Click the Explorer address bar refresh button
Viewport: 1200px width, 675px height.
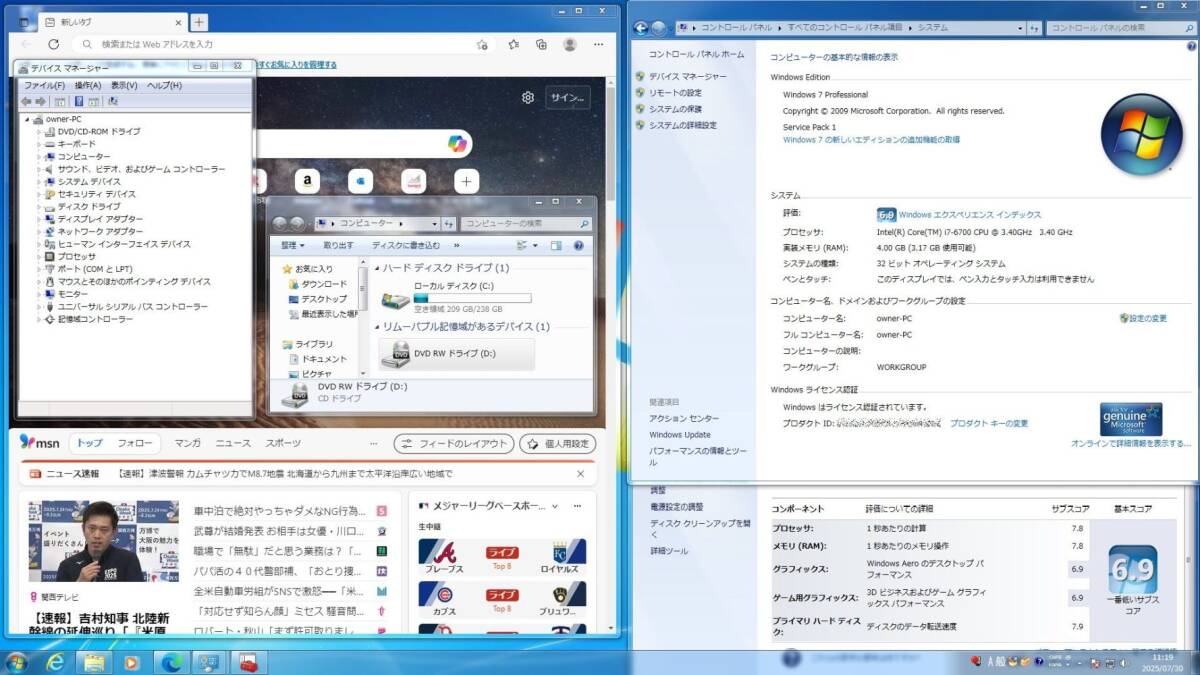click(449, 224)
